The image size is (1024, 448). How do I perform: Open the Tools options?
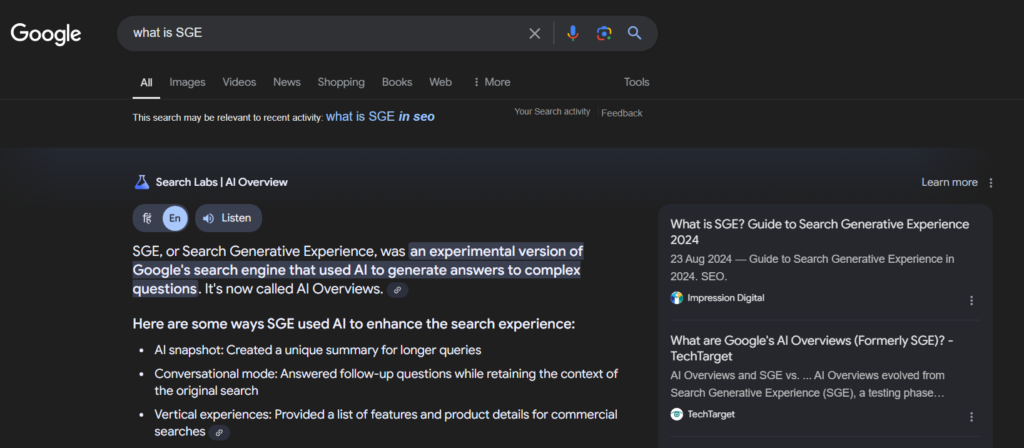636,82
